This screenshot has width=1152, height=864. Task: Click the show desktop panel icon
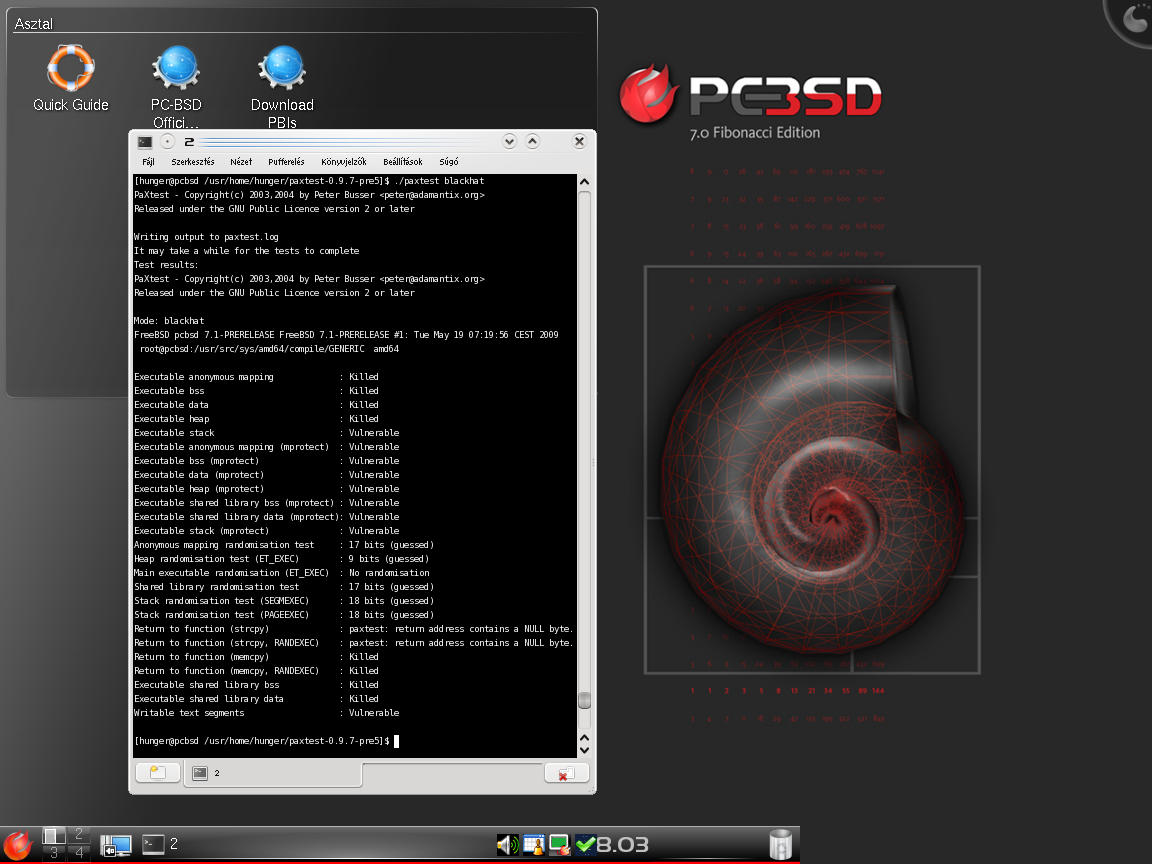pyautogui.click(x=115, y=845)
